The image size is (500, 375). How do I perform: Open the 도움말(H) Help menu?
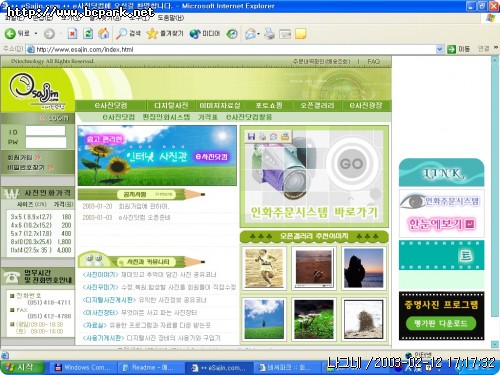point(170,17)
